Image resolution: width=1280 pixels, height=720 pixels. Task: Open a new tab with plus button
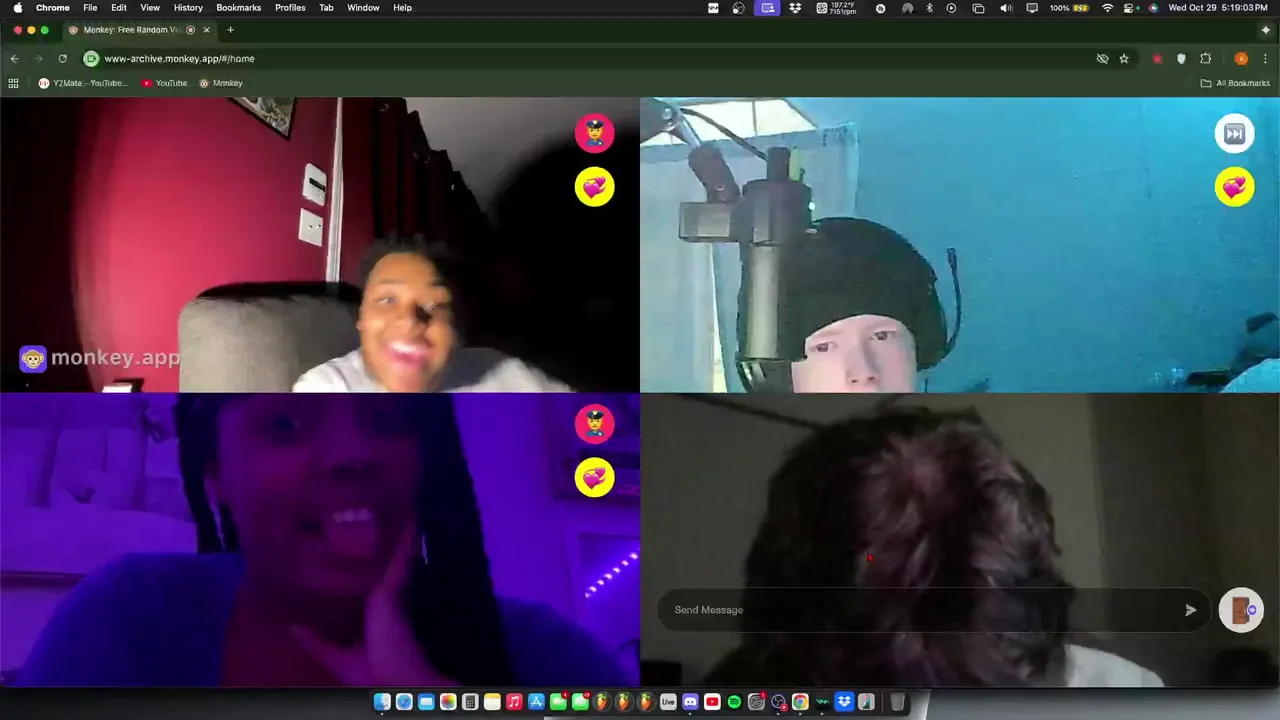click(x=230, y=30)
